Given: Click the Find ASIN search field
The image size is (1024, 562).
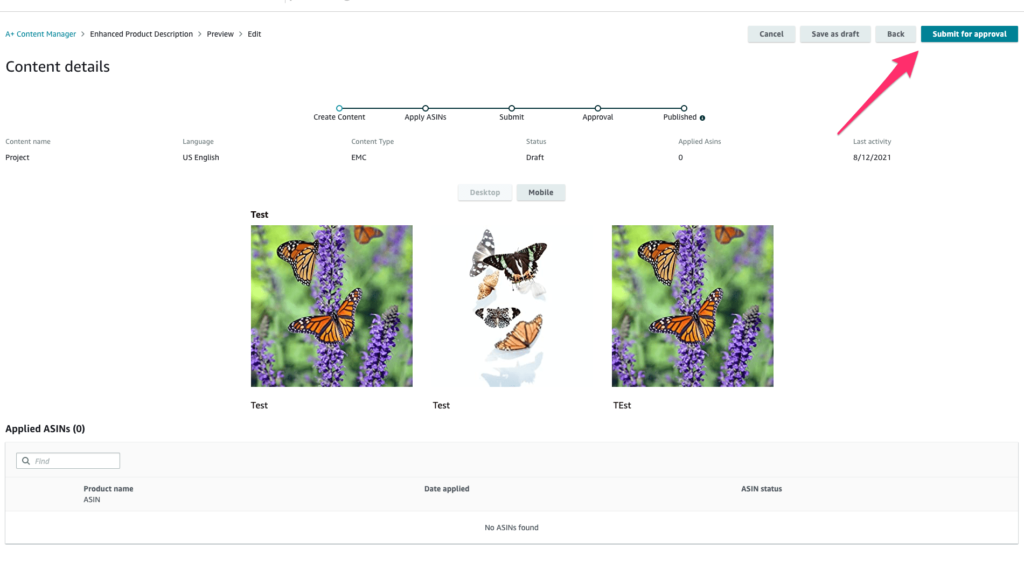Looking at the screenshot, I should point(68,461).
